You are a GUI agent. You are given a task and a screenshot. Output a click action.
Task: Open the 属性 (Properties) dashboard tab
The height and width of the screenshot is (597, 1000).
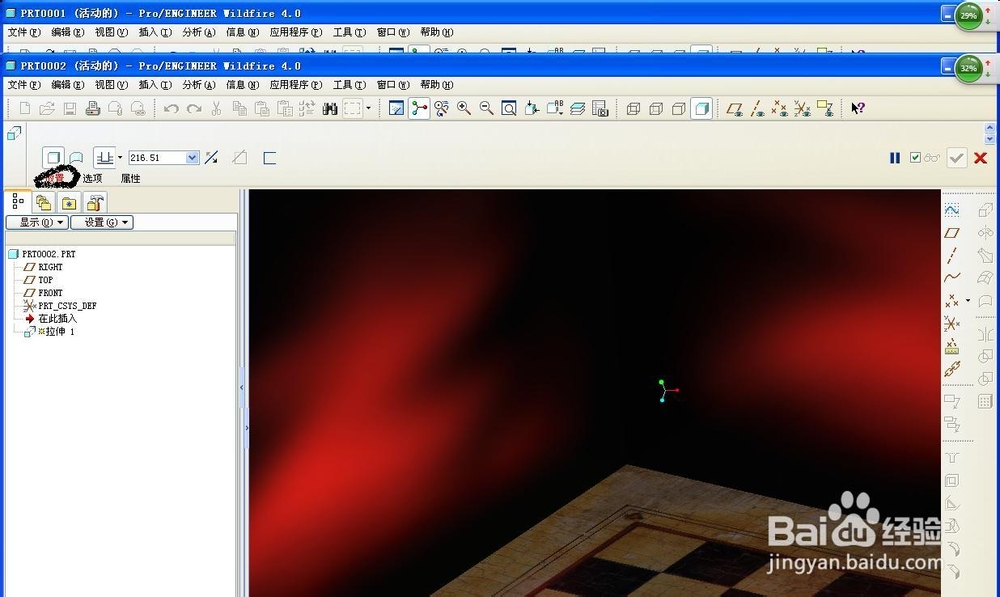pos(130,179)
